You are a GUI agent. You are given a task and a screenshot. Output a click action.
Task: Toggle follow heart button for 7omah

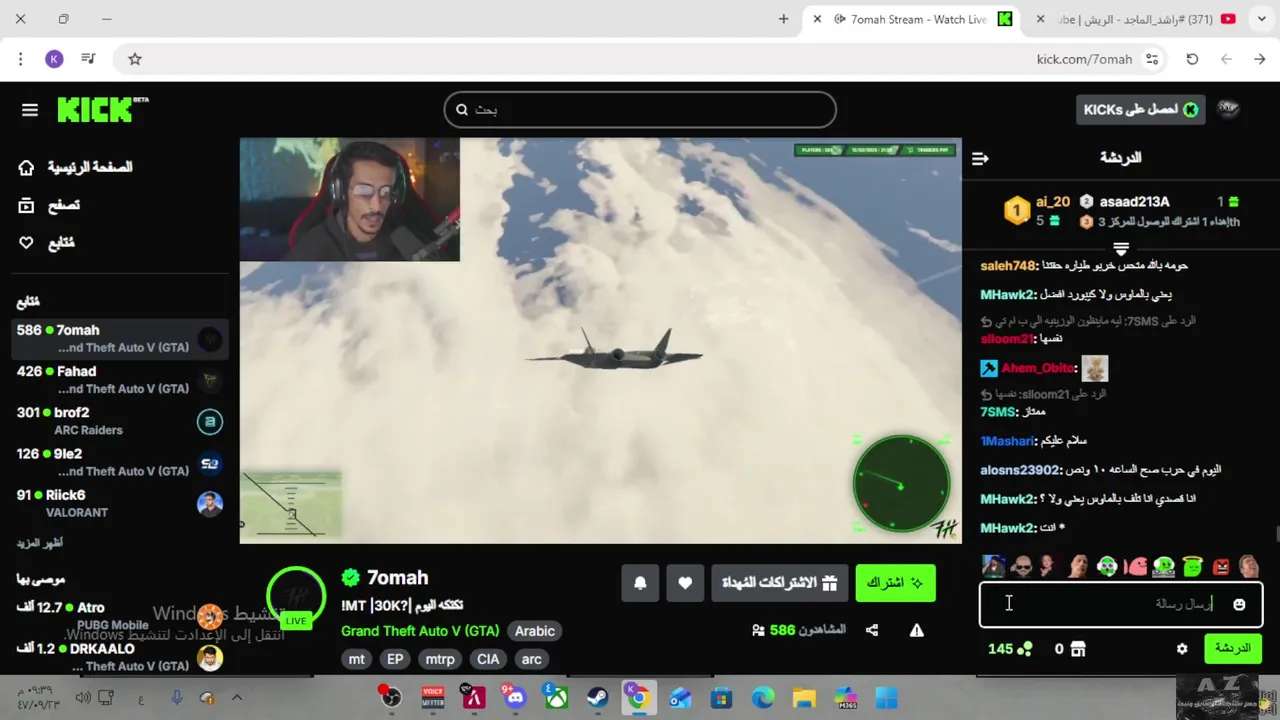tap(685, 583)
